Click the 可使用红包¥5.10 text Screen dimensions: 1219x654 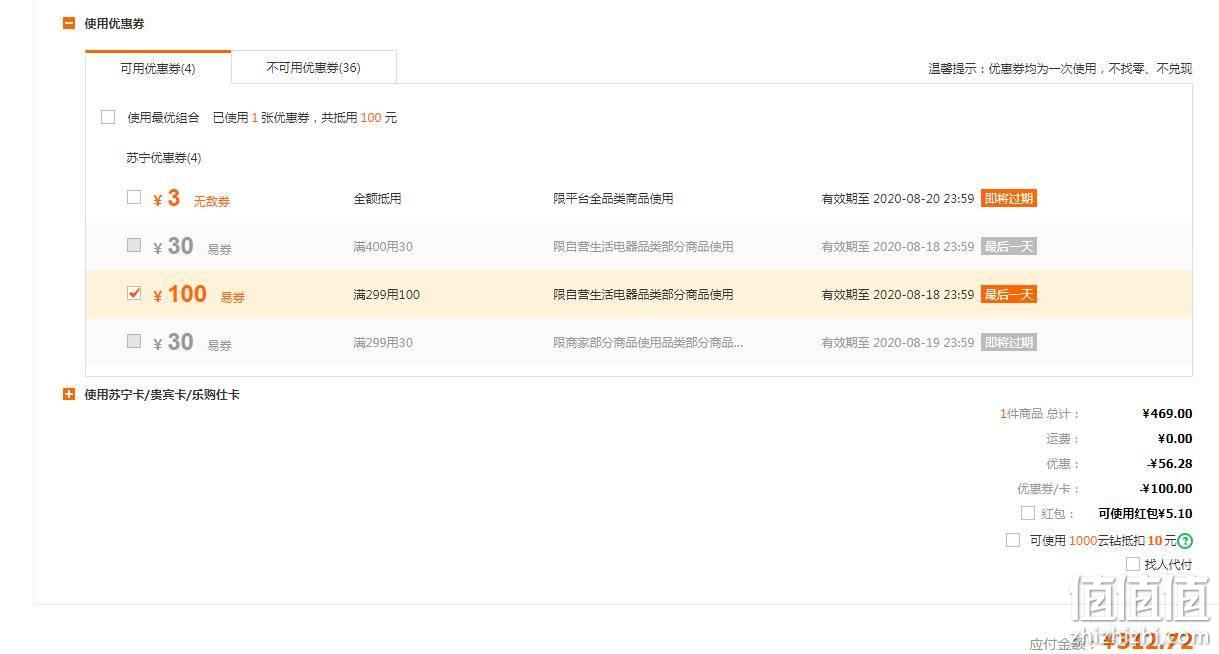coord(1145,514)
